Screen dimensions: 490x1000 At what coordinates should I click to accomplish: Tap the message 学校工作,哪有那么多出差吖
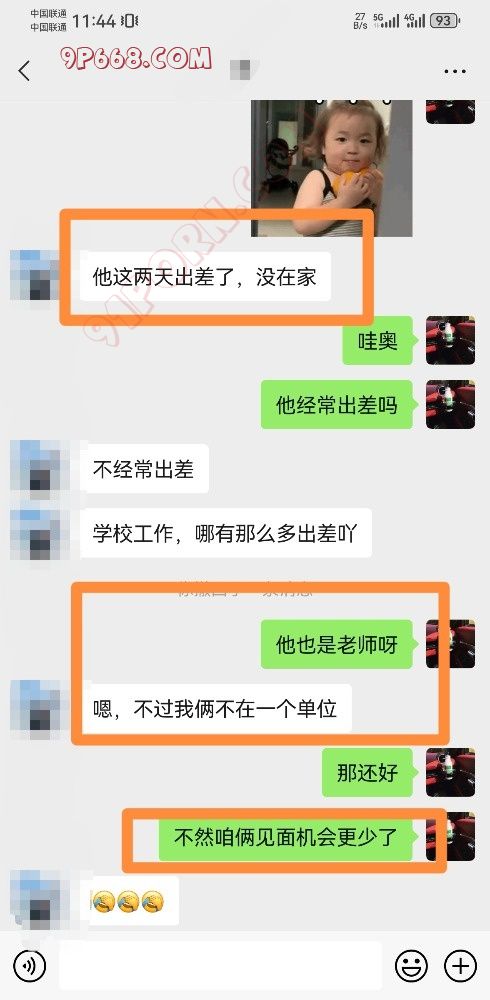tap(225, 533)
